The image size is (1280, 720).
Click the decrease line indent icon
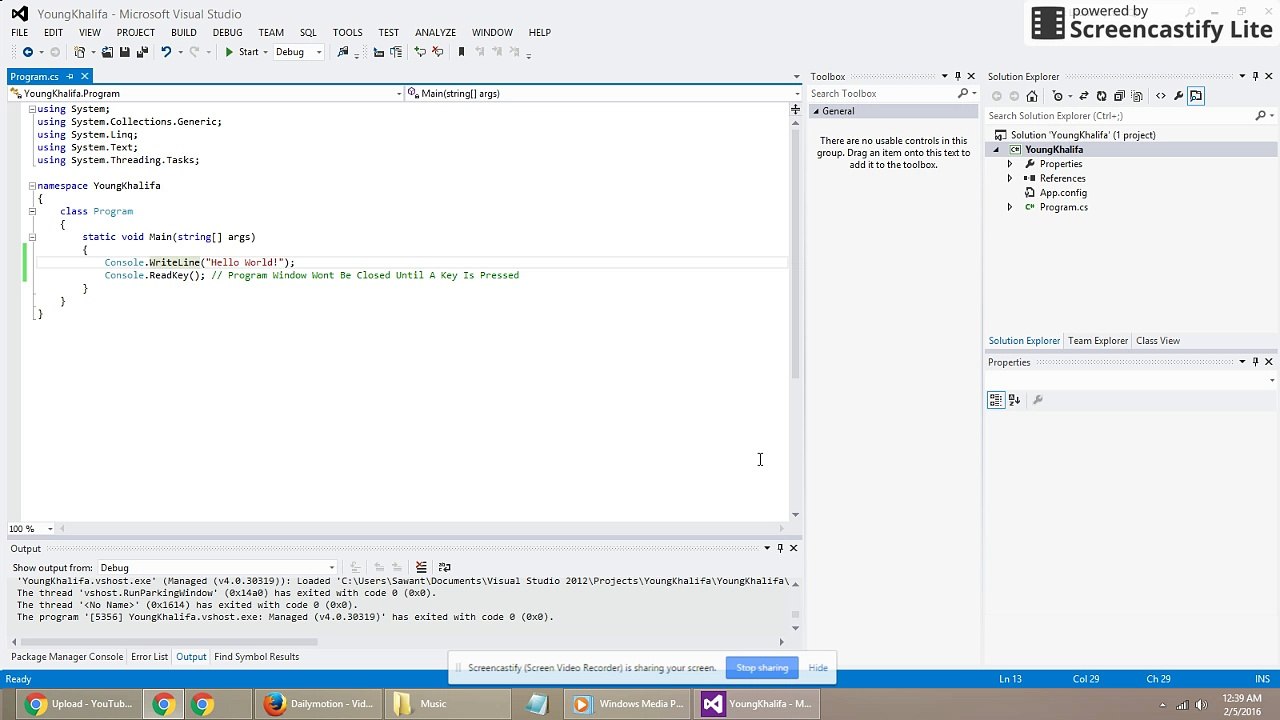pos(378,52)
